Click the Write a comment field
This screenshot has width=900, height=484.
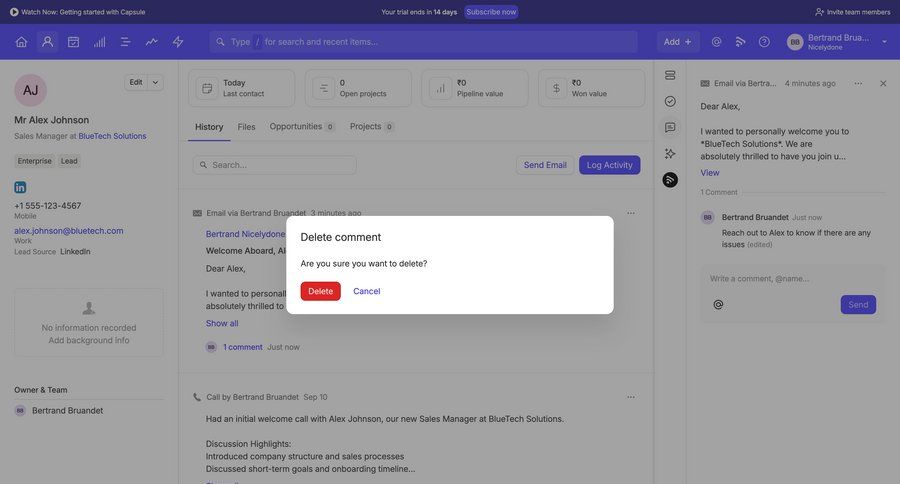click(790, 278)
